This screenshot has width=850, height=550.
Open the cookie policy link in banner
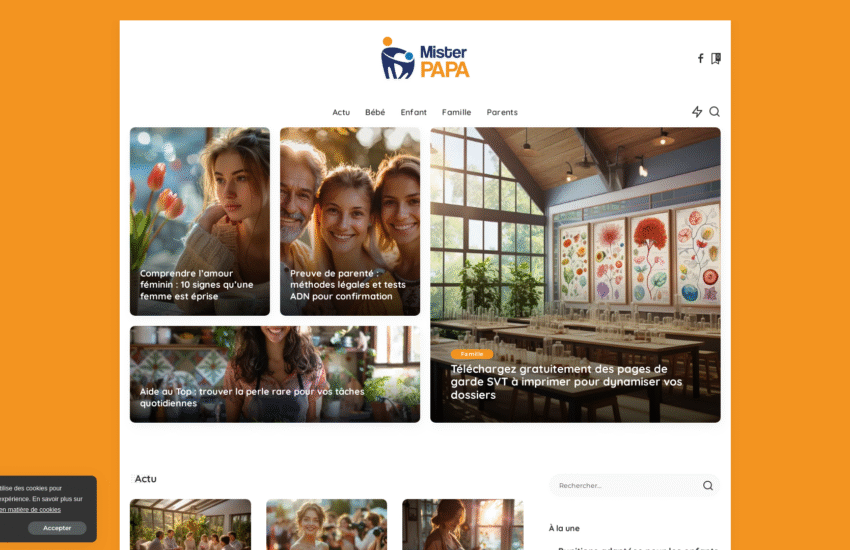(30, 510)
